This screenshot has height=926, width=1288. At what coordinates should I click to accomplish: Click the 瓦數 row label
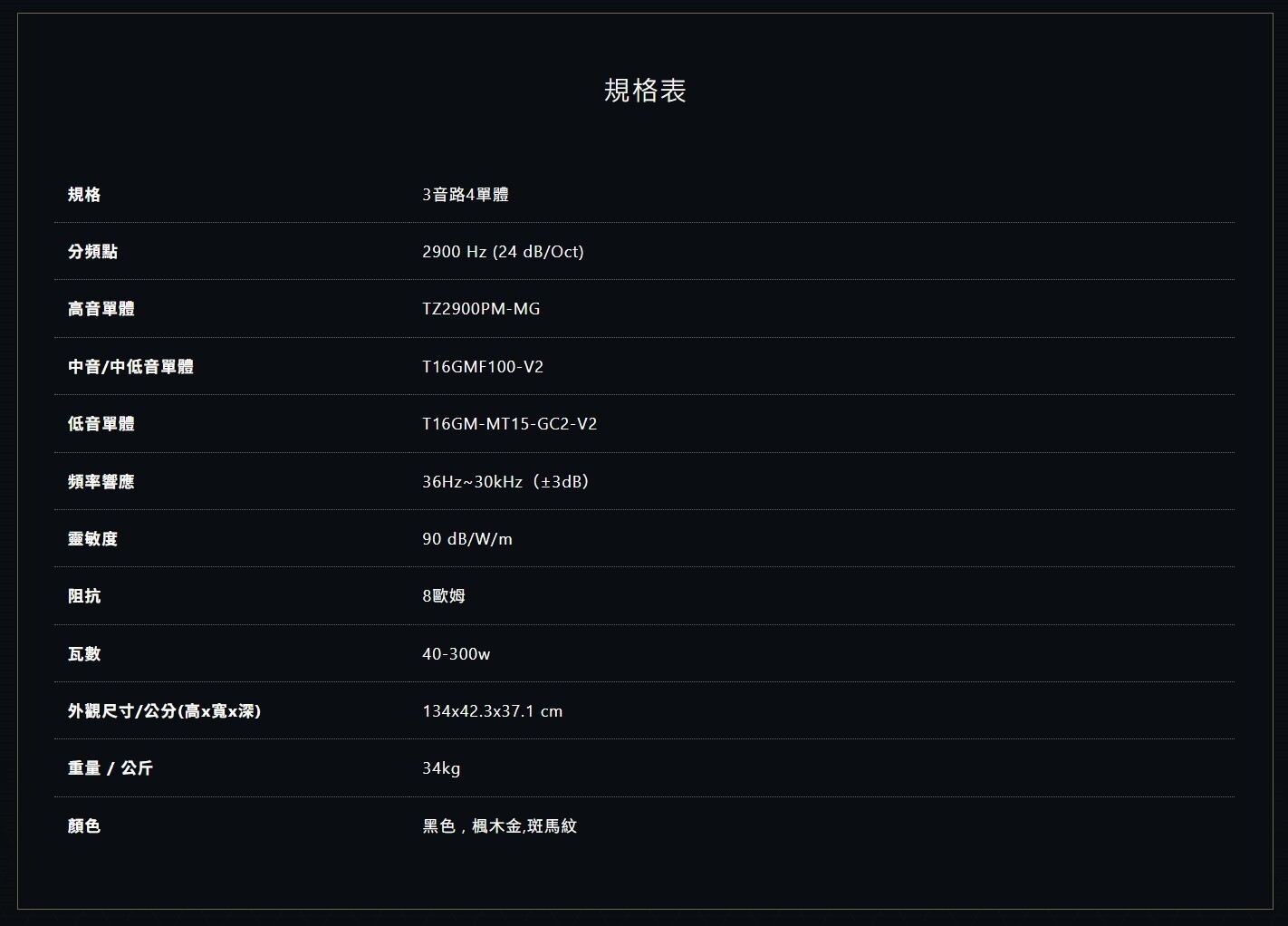pyautogui.click(x=84, y=654)
